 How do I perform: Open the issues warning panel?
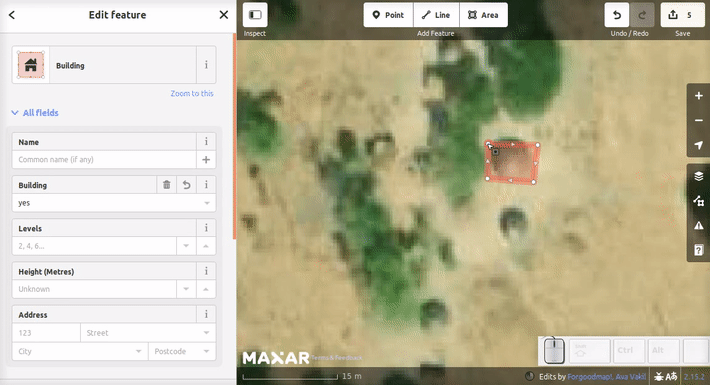698,225
